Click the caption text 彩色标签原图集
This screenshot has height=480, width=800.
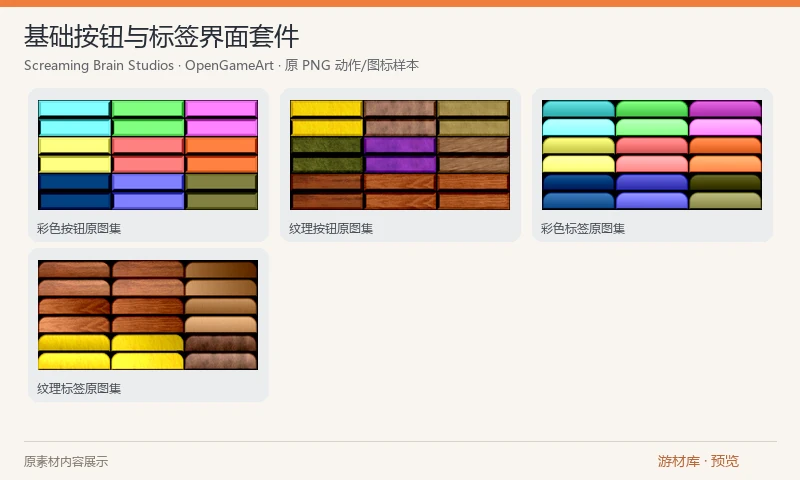coord(583,229)
